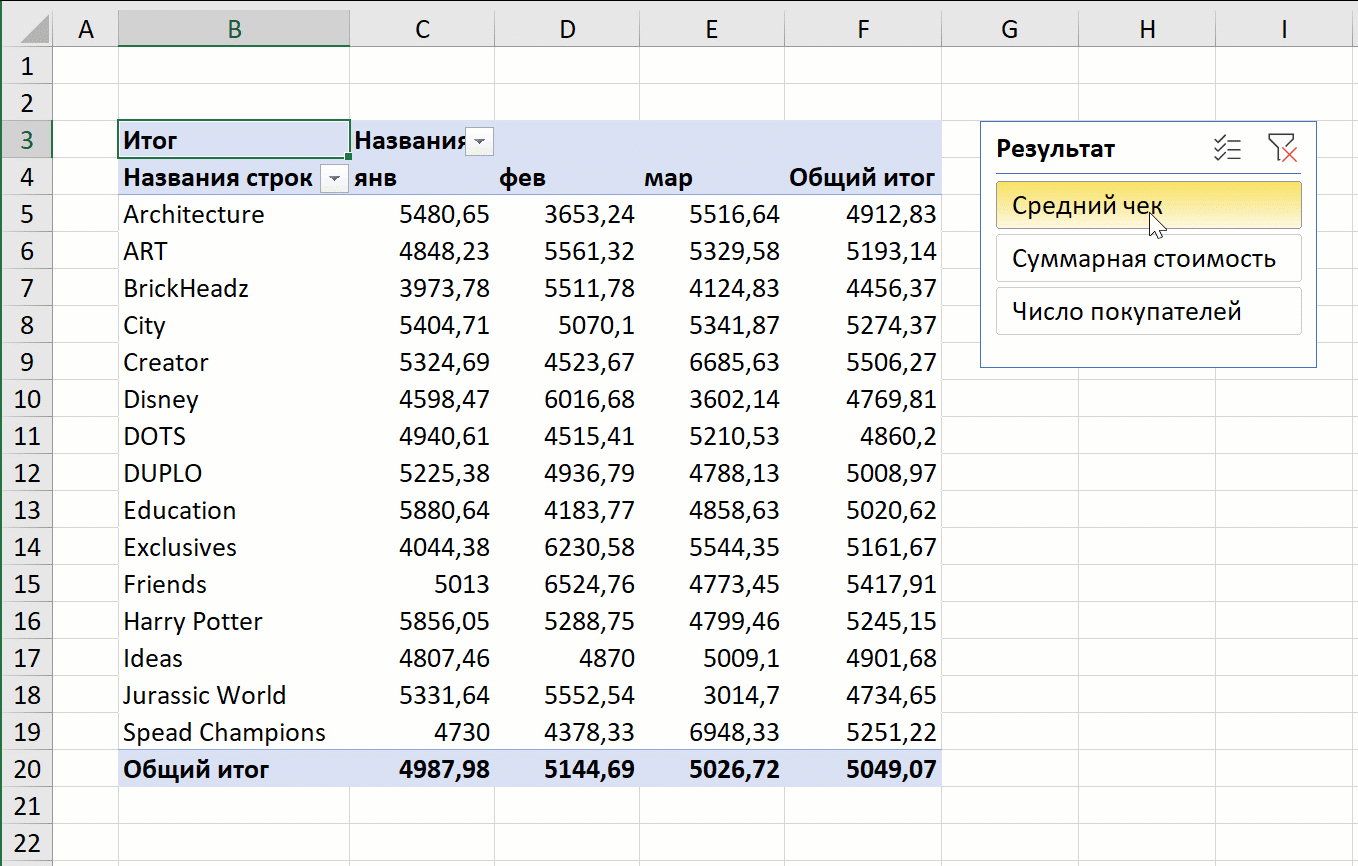Clear filter in the Результат slicer

1282,149
